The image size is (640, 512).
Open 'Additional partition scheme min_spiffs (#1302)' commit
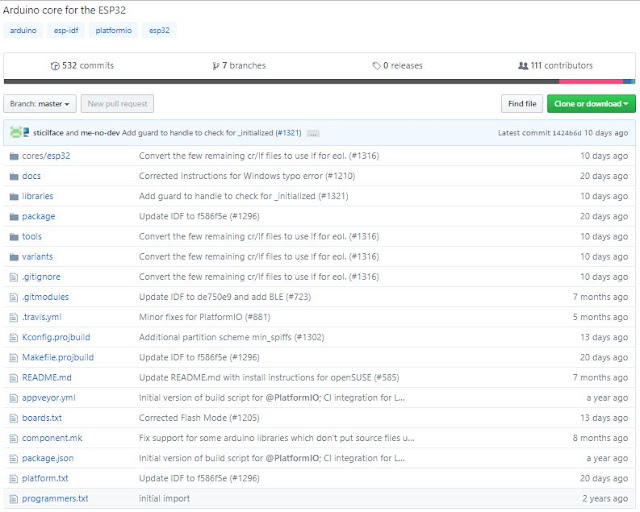click(231, 337)
